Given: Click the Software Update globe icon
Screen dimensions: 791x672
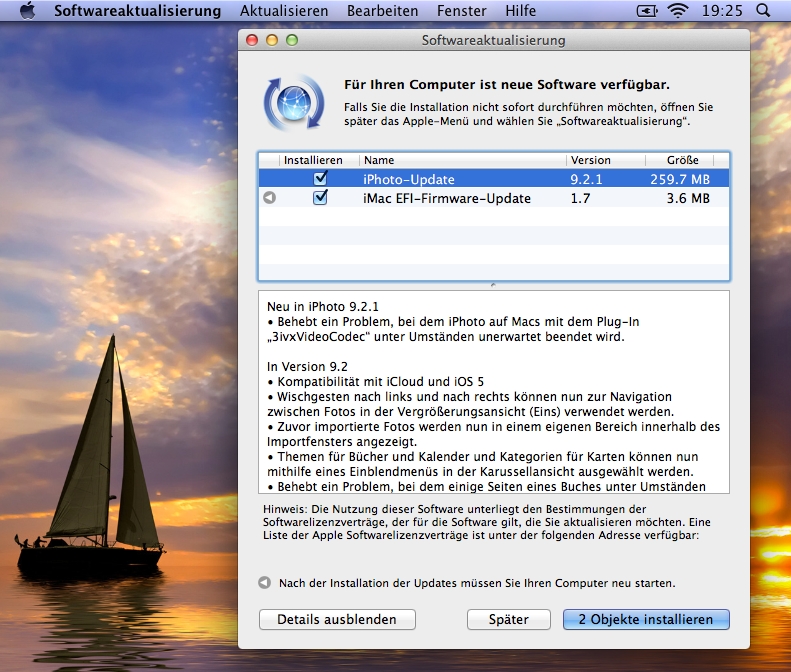Looking at the screenshot, I should tap(294, 102).
